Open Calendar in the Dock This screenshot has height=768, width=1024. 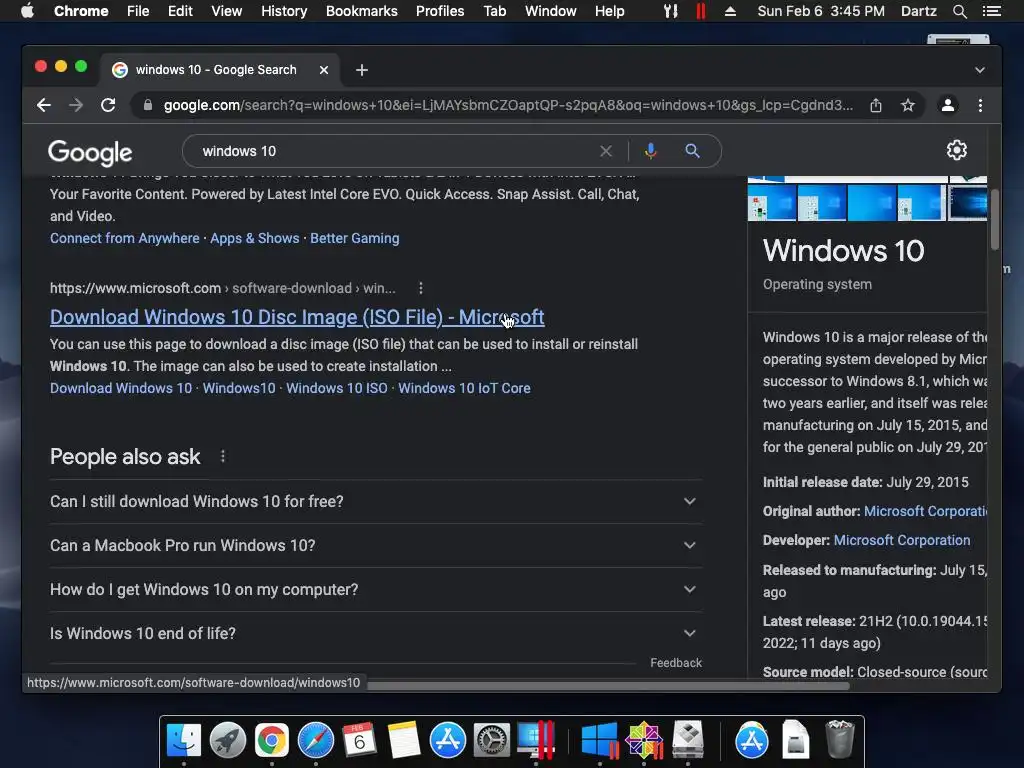[359, 740]
